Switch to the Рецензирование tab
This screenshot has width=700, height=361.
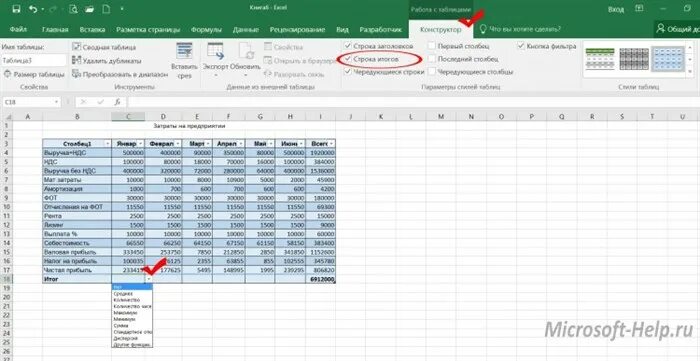coord(297,30)
